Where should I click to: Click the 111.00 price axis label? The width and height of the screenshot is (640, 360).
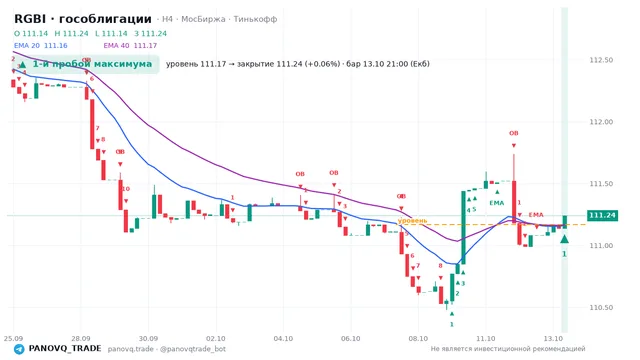(601, 245)
